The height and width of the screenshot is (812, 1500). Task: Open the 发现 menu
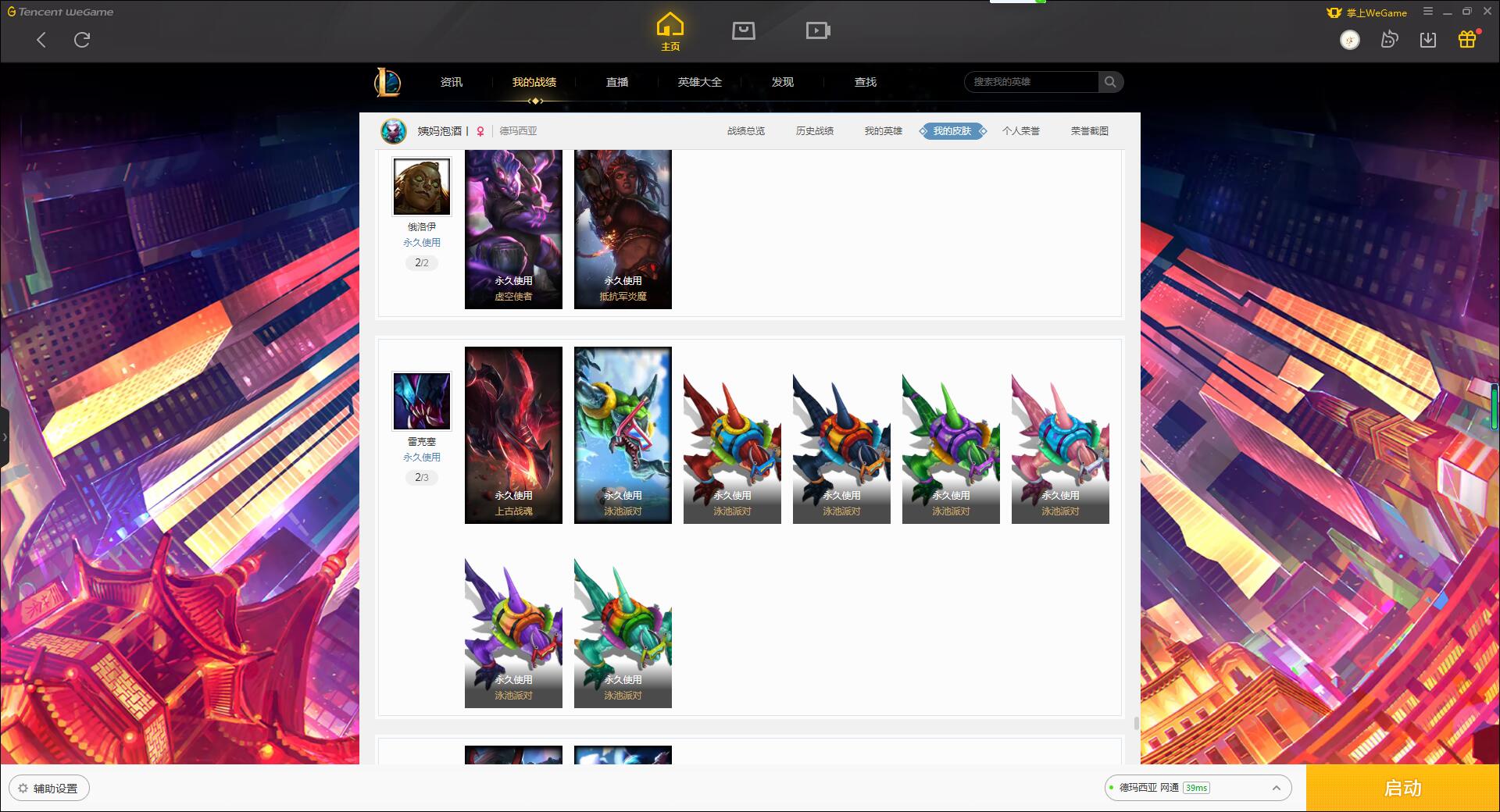tap(783, 82)
